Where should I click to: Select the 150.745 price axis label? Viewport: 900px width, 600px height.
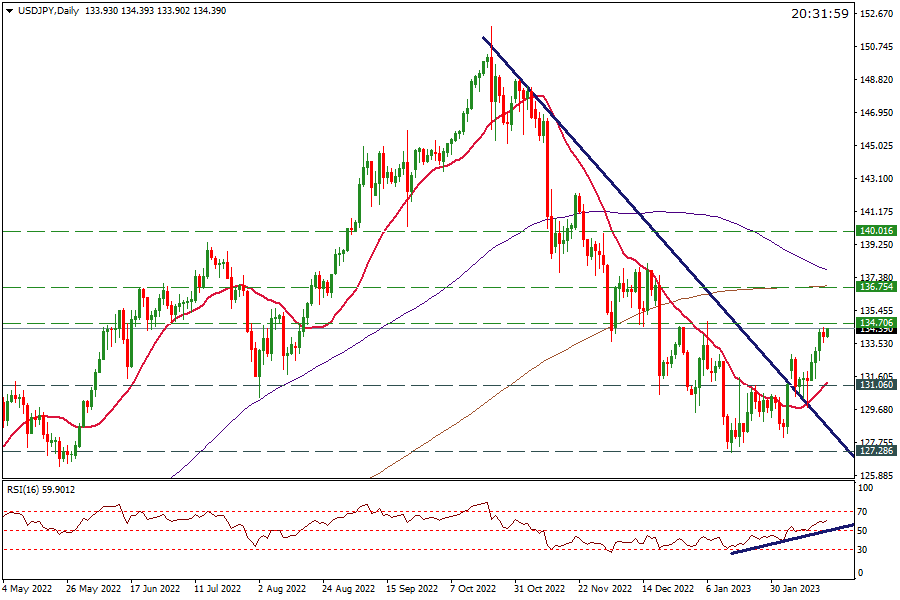coord(876,47)
